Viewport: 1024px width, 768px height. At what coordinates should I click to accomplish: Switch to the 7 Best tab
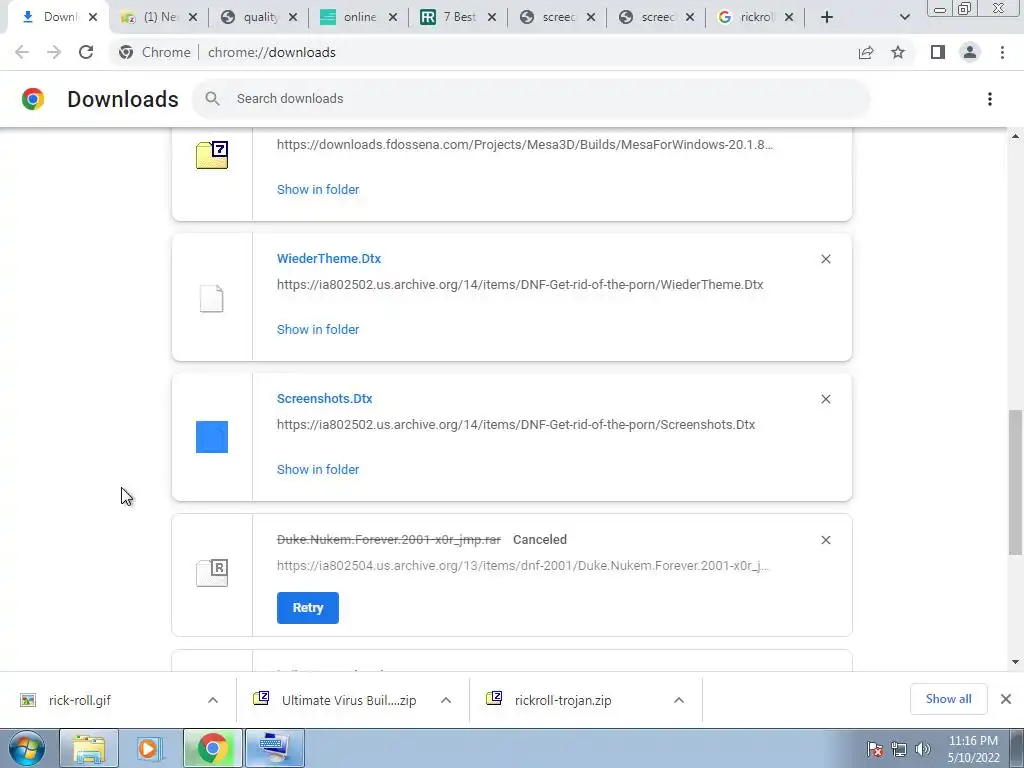[x=458, y=18]
